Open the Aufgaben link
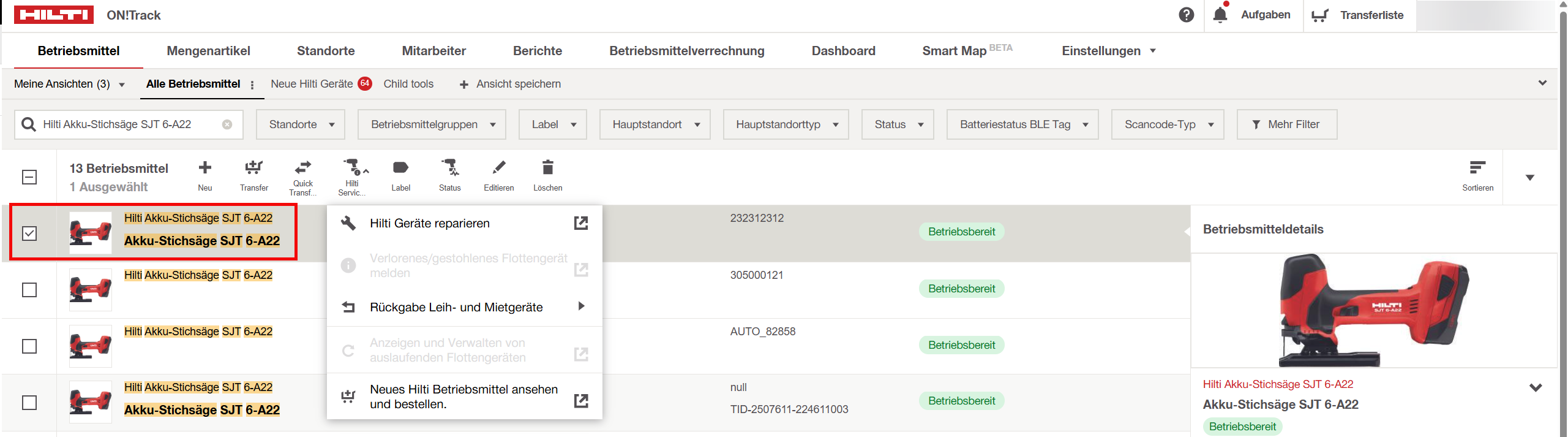 (1266, 15)
